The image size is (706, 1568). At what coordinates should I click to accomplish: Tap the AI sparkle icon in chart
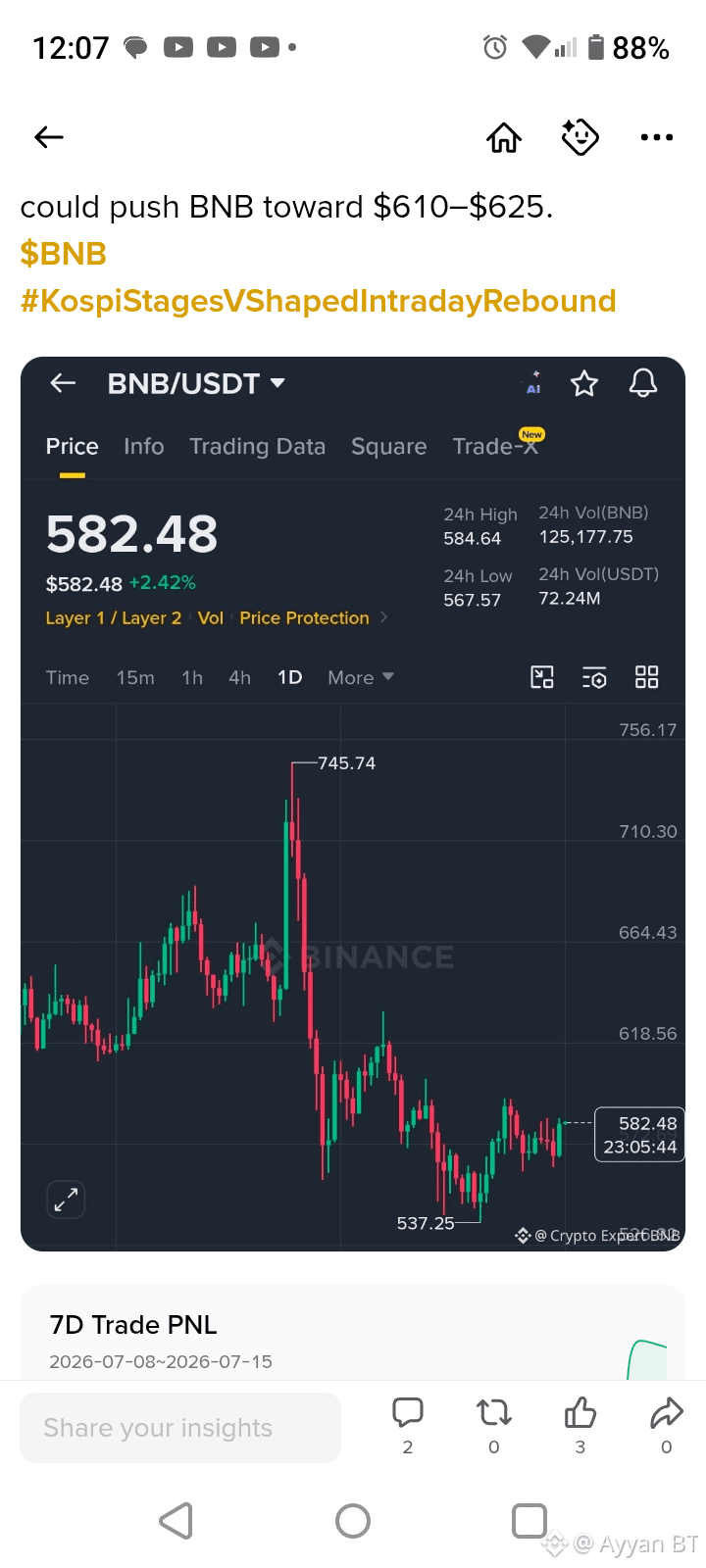(532, 383)
